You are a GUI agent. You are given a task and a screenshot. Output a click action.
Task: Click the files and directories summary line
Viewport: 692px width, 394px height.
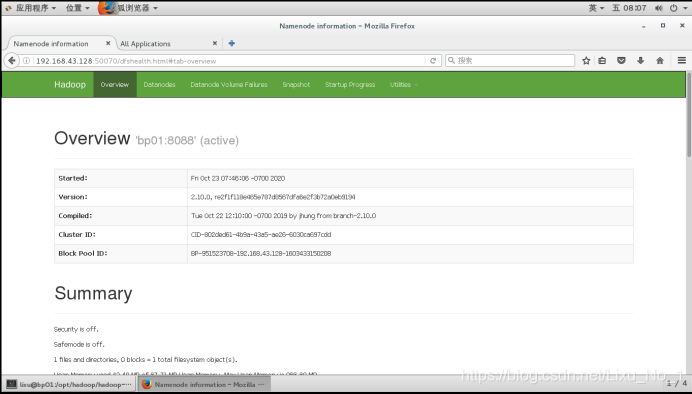click(146, 360)
